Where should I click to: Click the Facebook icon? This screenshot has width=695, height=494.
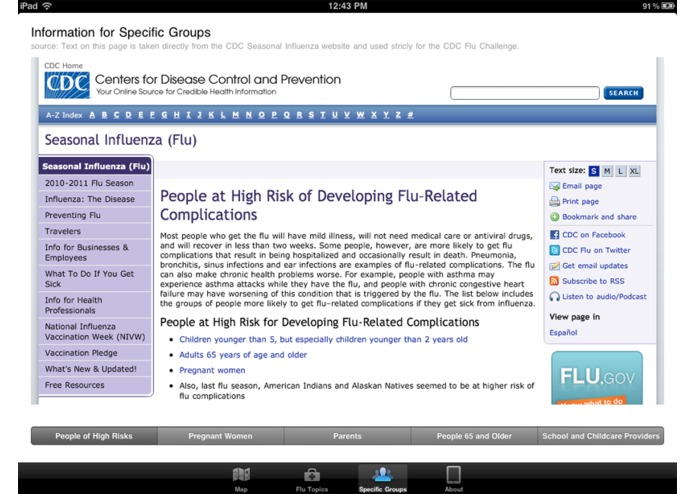(554, 235)
